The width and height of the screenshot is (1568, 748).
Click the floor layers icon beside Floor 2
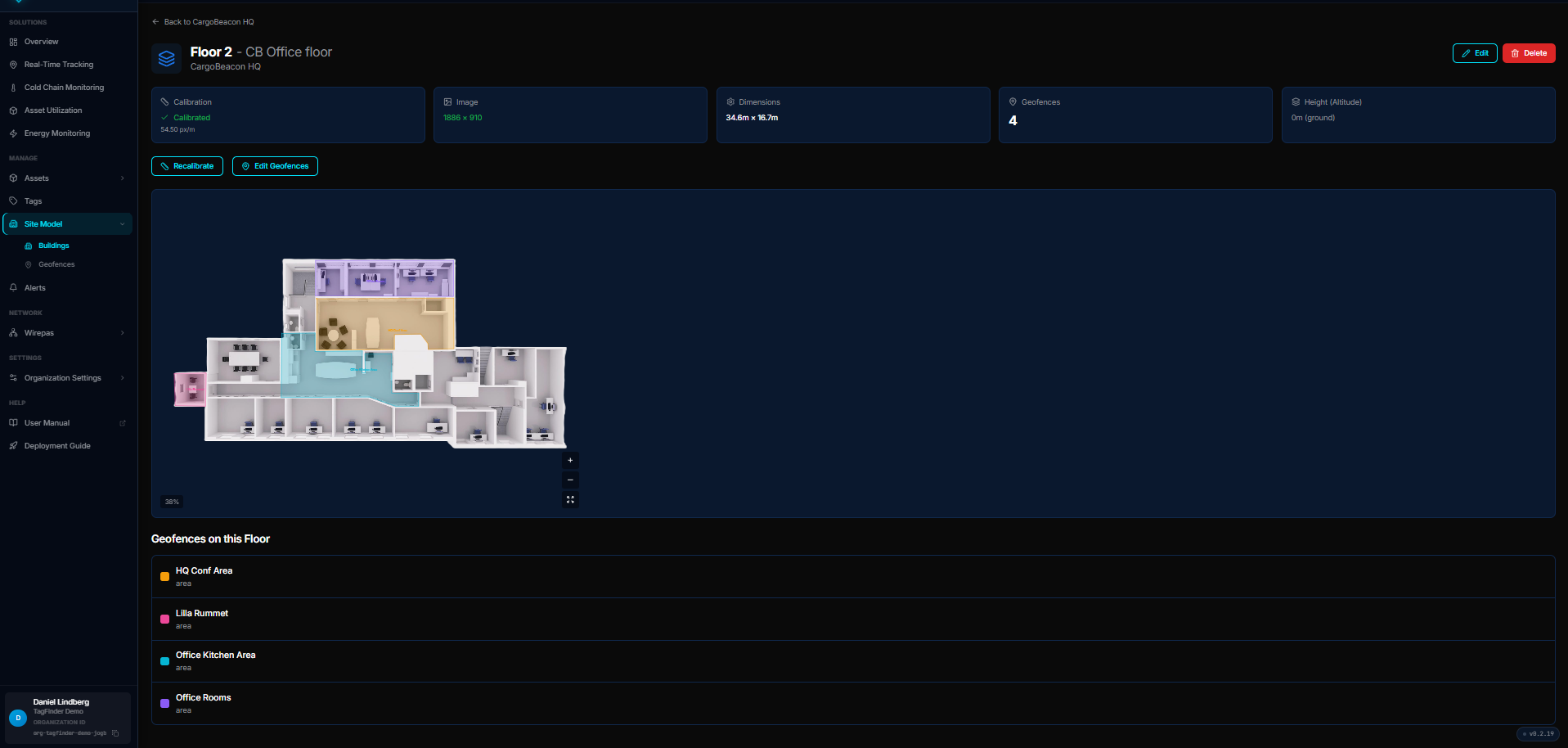[x=167, y=59]
